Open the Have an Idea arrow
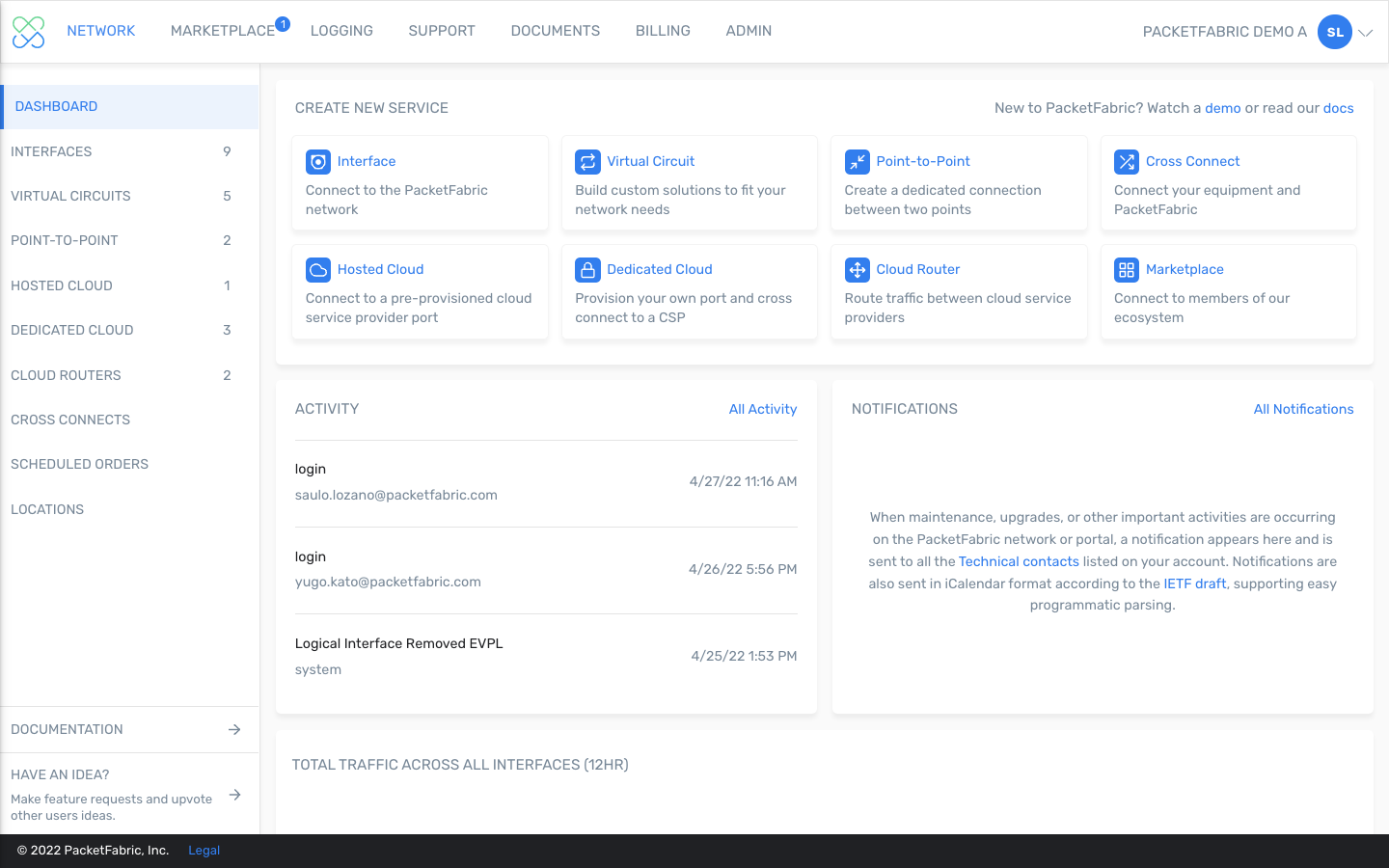The width and height of the screenshot is (1389, 868). pyautogui.click(x=234, y=795)
